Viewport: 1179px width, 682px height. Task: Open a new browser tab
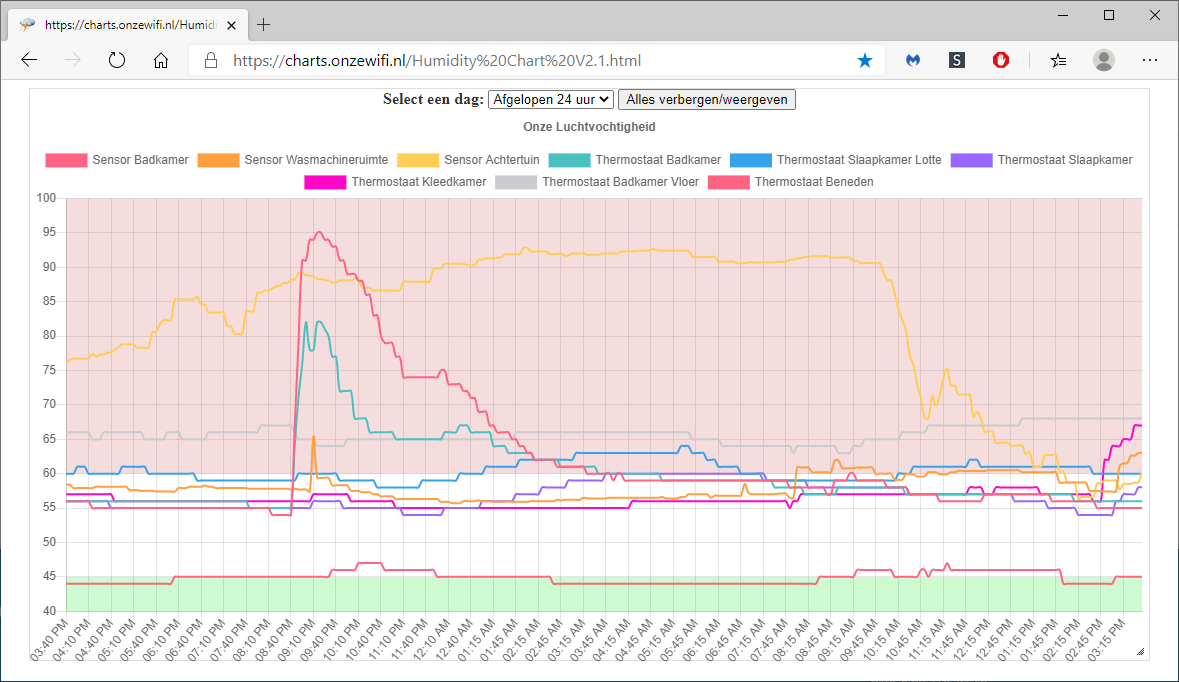pyautogui.click(x=263, y=25)
